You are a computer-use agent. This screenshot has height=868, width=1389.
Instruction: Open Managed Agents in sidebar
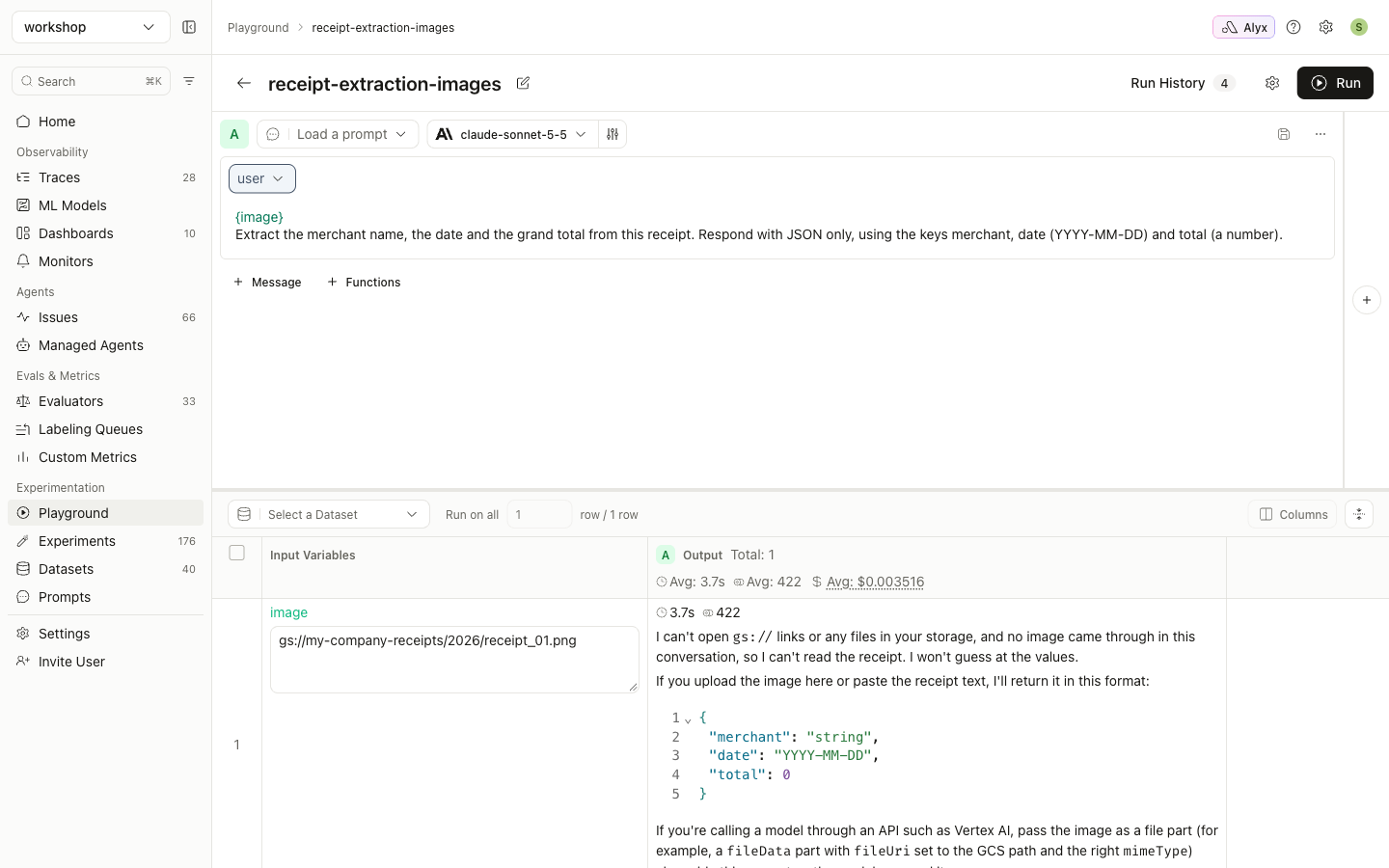pyautogui.click(x=106, y=345)
